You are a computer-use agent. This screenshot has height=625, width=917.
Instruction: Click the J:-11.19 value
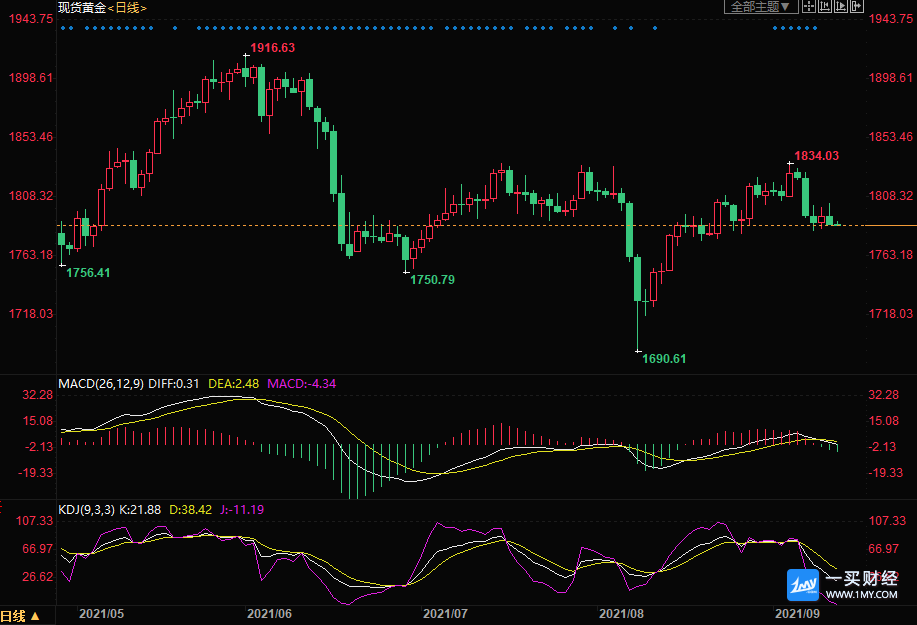242,509
